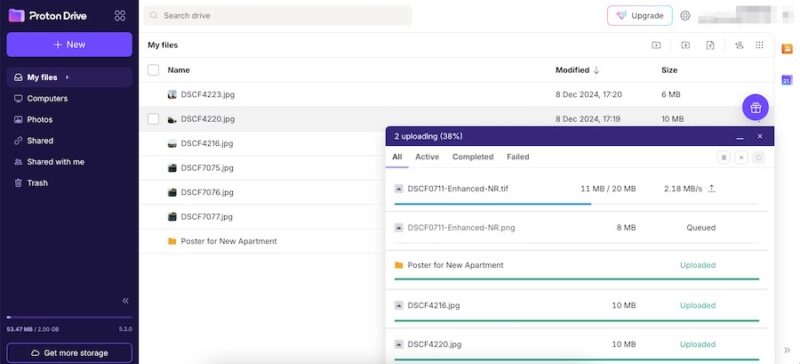Open the Contacts side app icon
This screenshot has height=364, width=800.
click(787, 49)
